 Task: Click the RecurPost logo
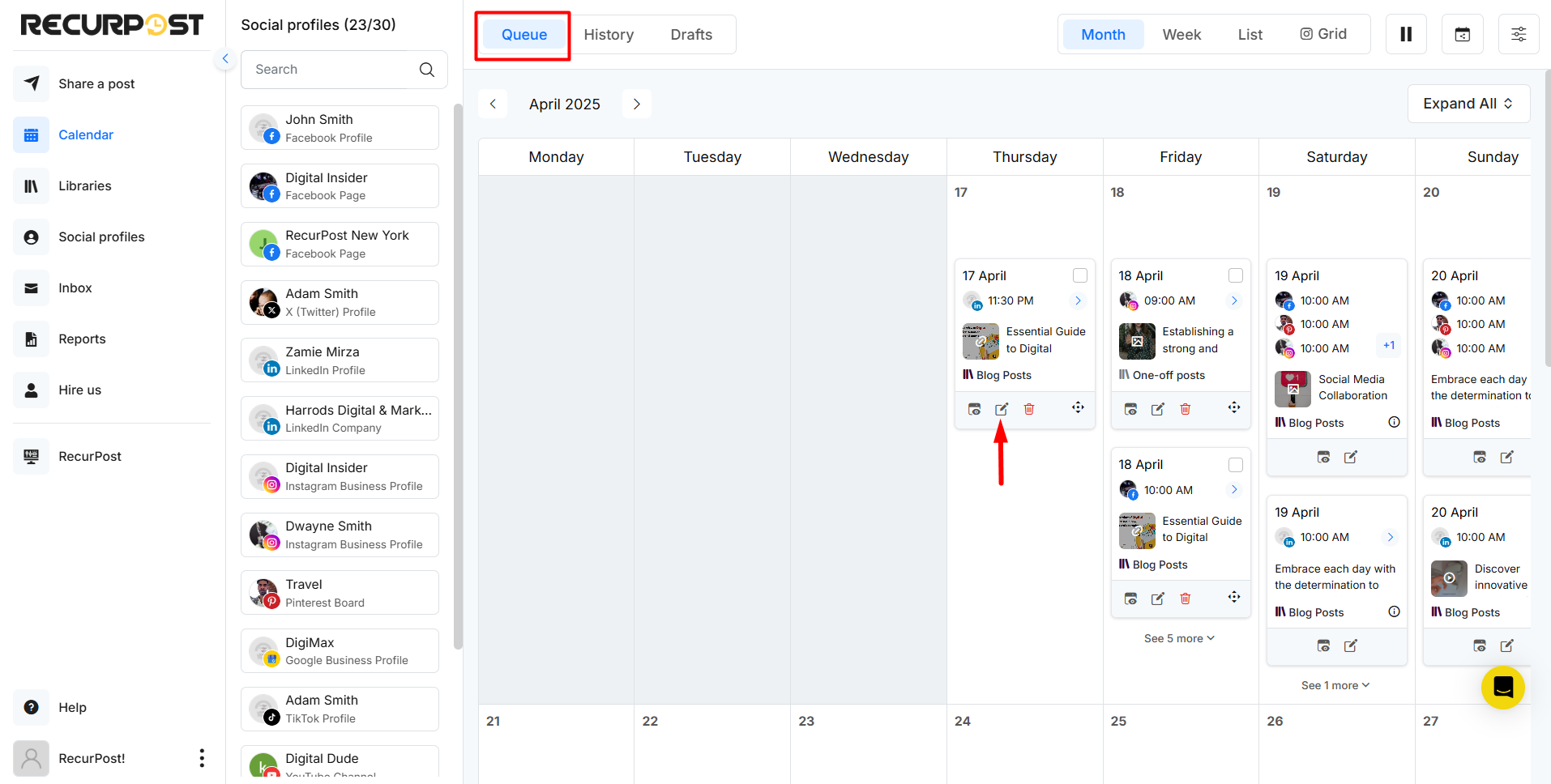point(112,25)
